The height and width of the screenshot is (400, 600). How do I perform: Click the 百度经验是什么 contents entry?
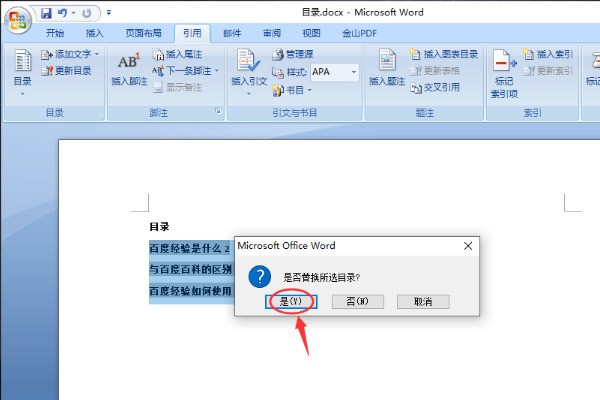(190, 249)
